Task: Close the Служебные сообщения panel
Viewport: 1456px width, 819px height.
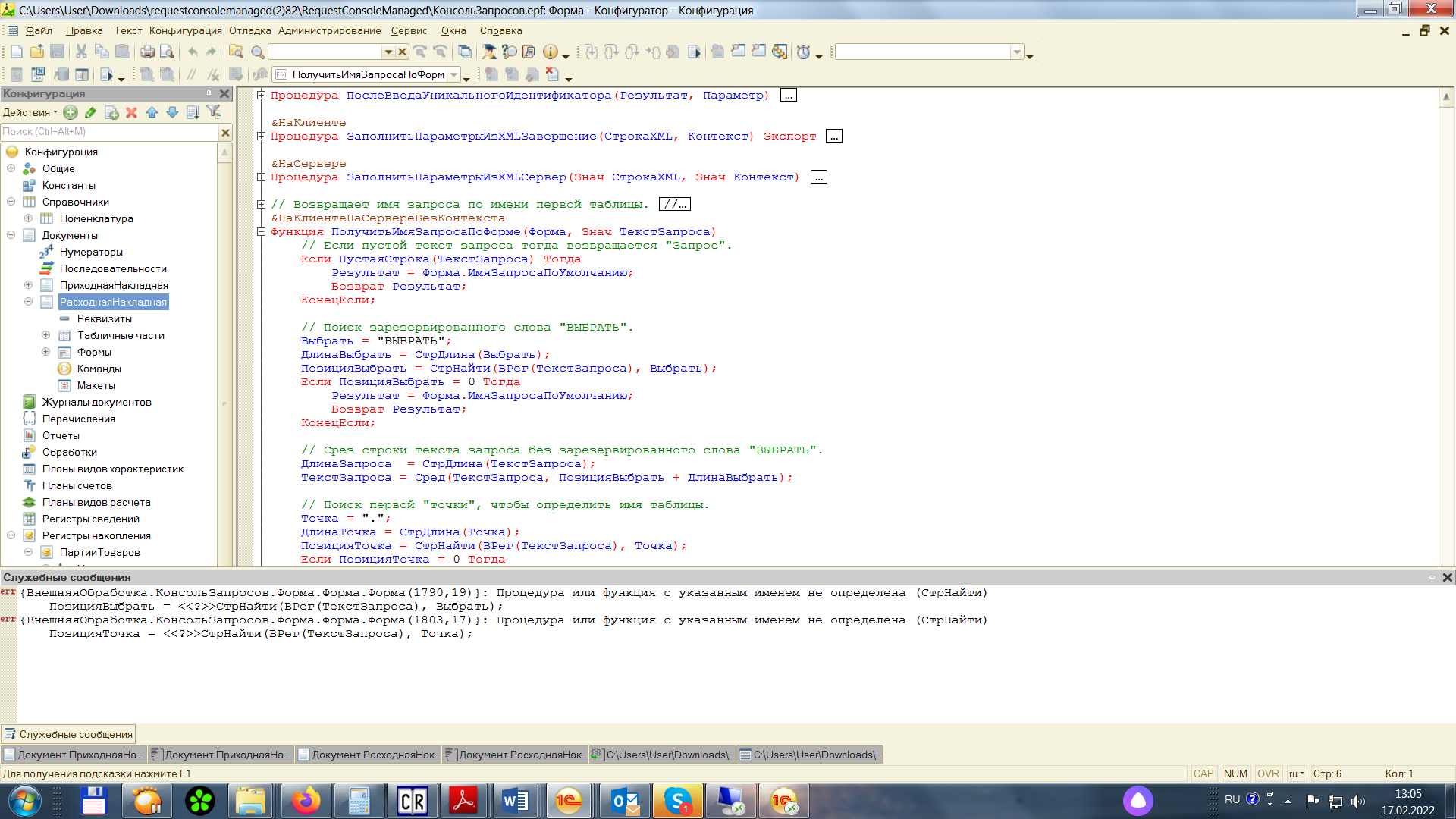Action: point(1447,577)
